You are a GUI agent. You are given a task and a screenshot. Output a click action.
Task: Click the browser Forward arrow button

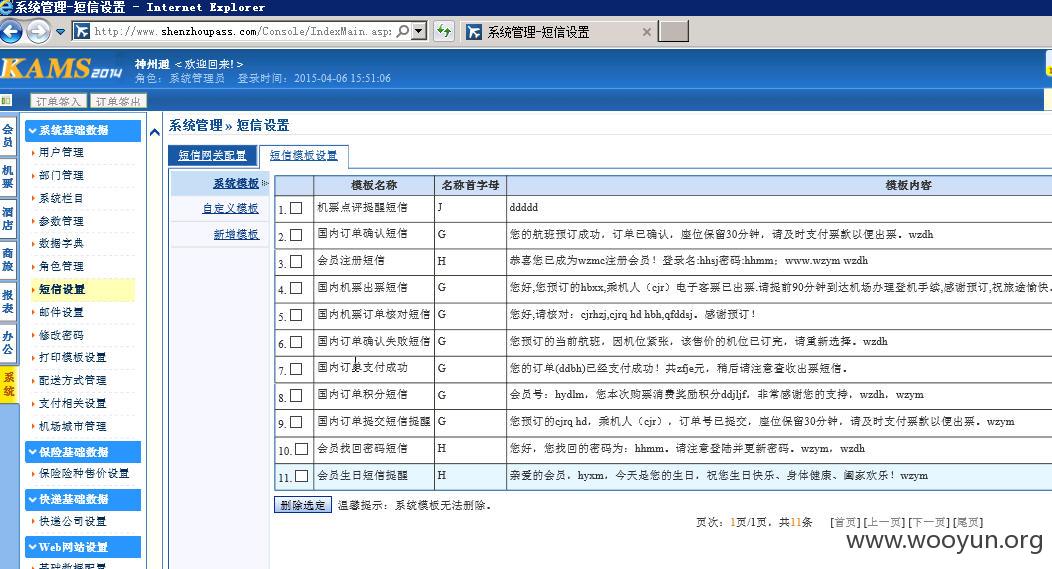(x=38, y=32)
